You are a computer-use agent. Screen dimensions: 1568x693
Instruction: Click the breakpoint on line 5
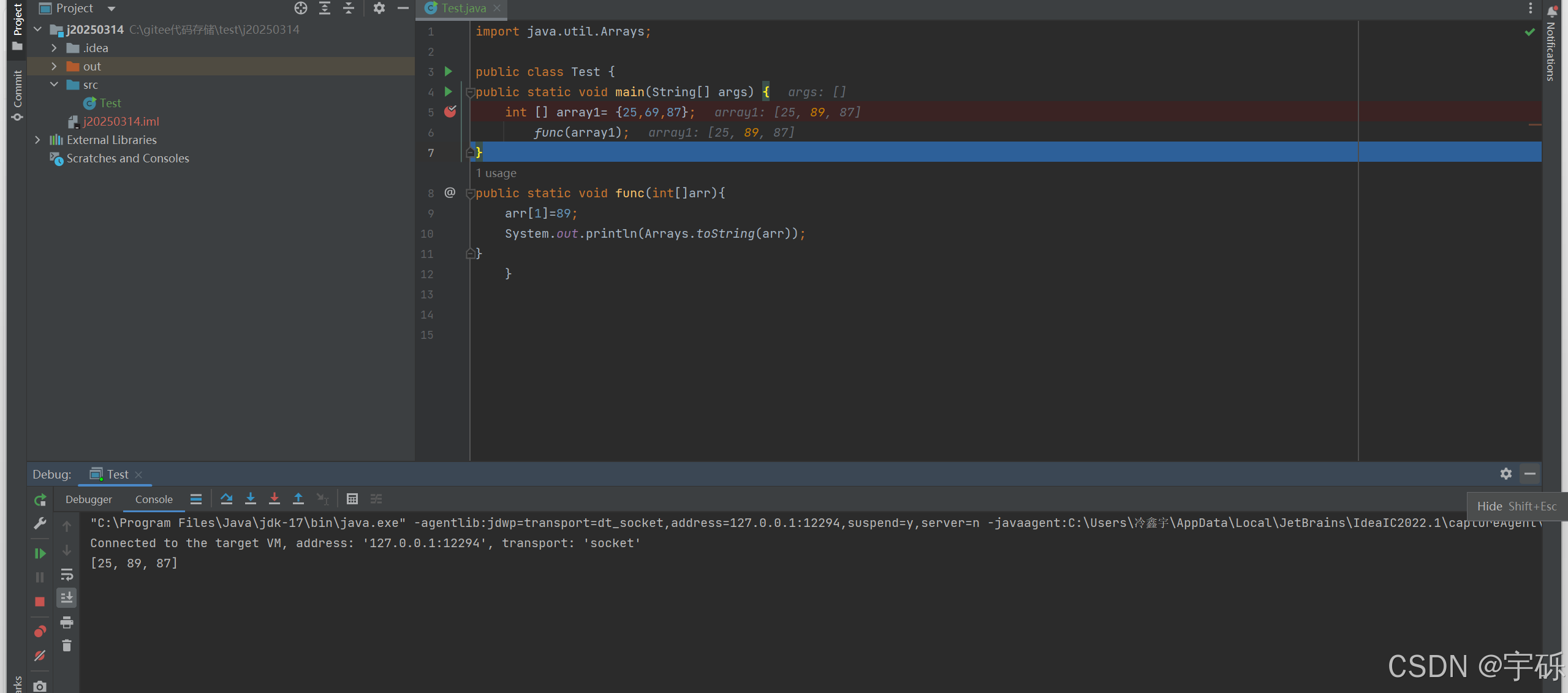[450, 112]
